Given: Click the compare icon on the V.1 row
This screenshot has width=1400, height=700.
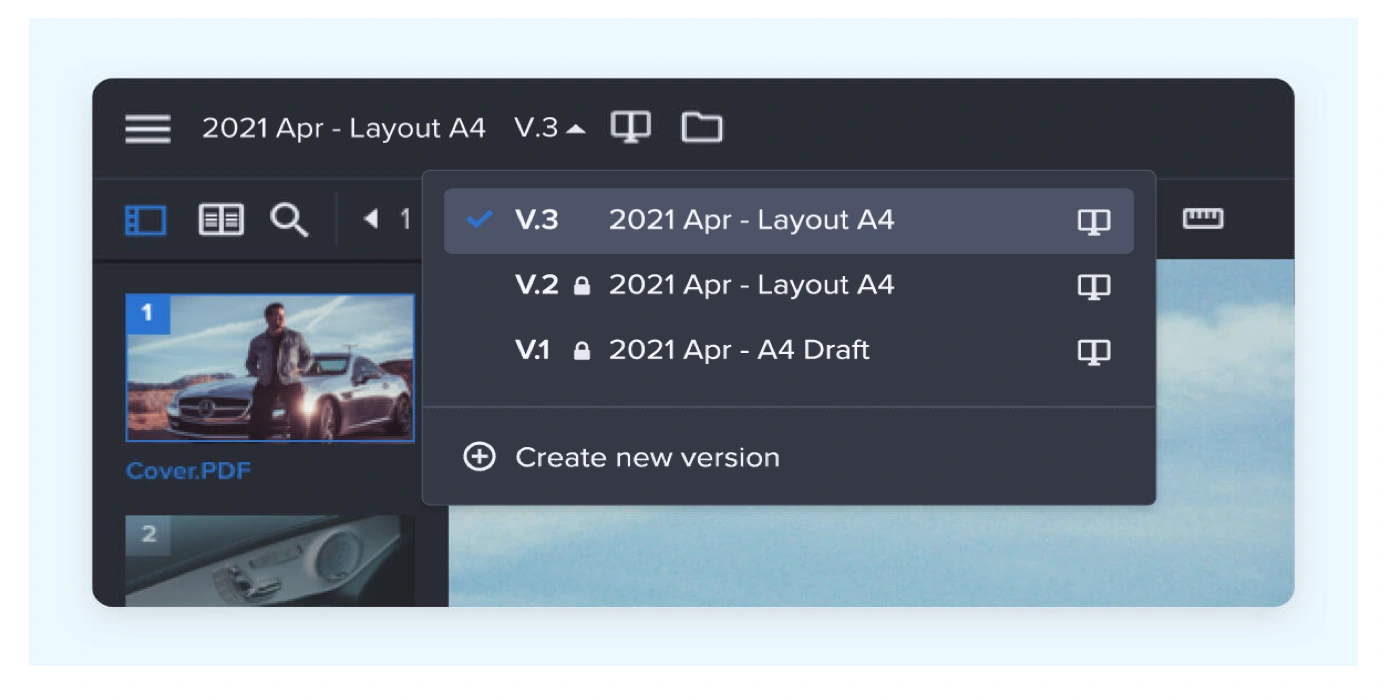Looking at the screenshot, I should tap(1094, 352).
